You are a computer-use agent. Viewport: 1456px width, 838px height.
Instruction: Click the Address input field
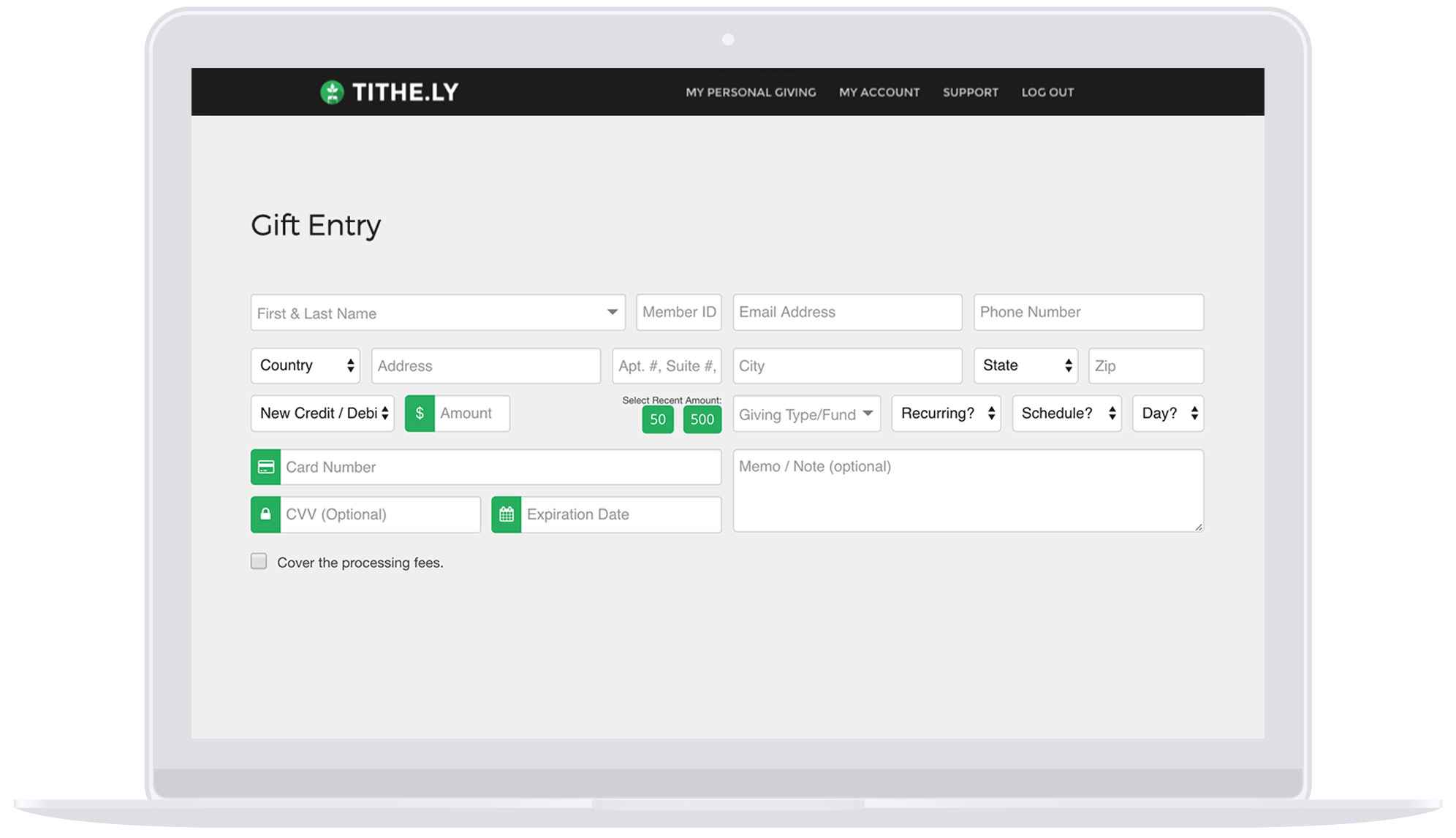(x=486, y=366)
